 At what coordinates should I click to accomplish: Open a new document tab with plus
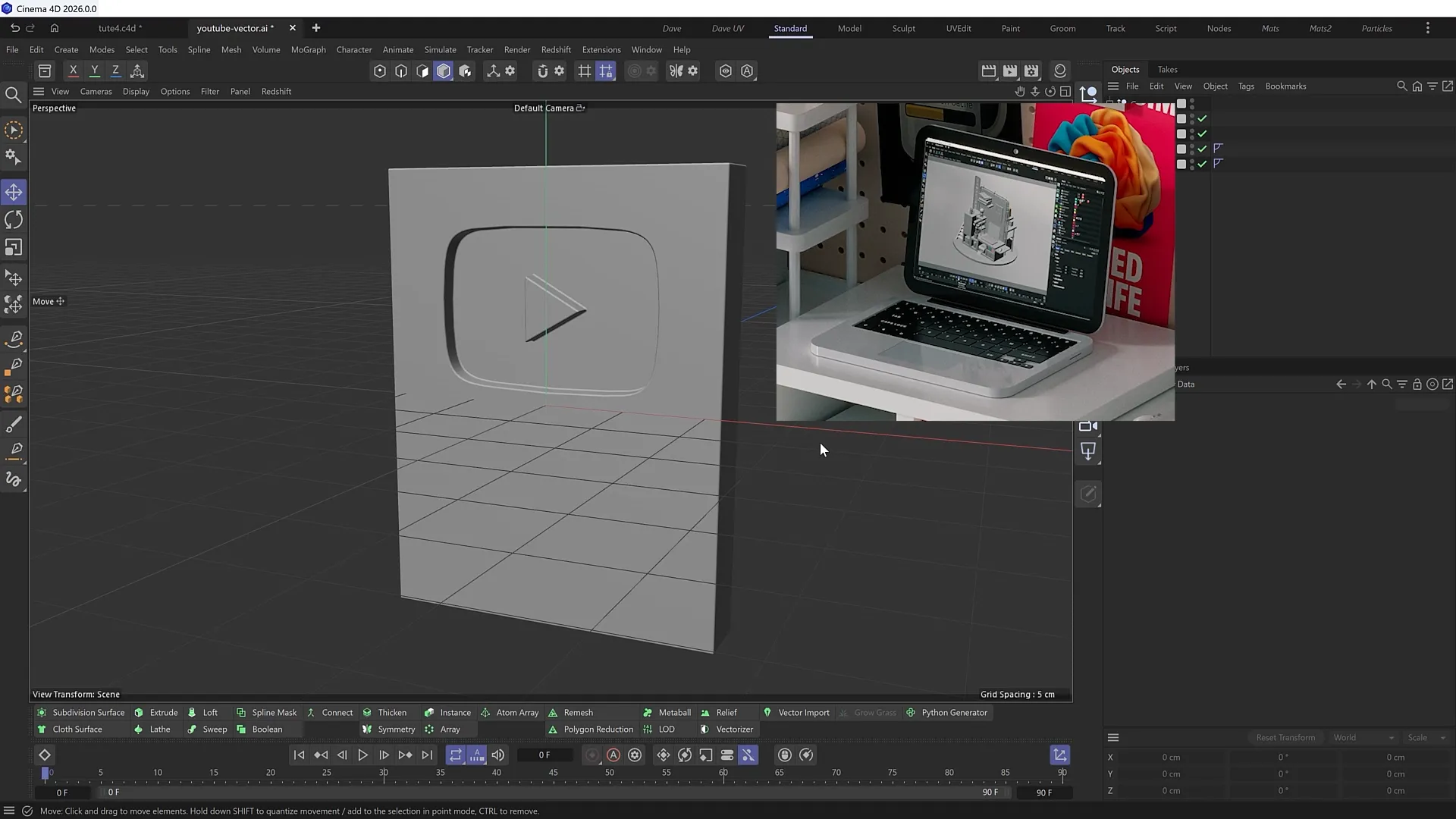[x=316, y=28]
